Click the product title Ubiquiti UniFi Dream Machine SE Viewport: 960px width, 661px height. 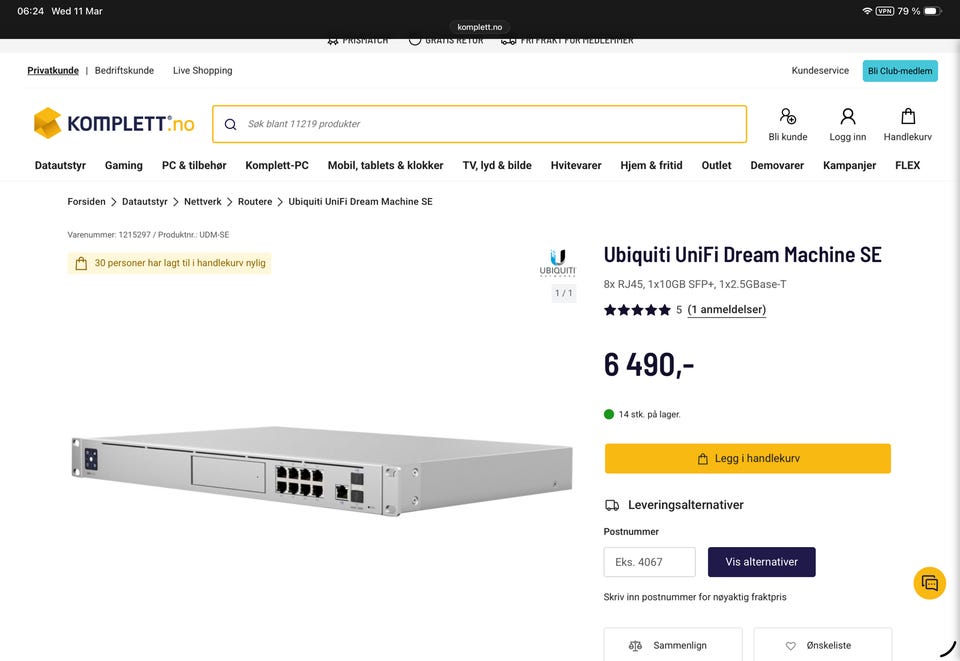(x=743, y=255)
